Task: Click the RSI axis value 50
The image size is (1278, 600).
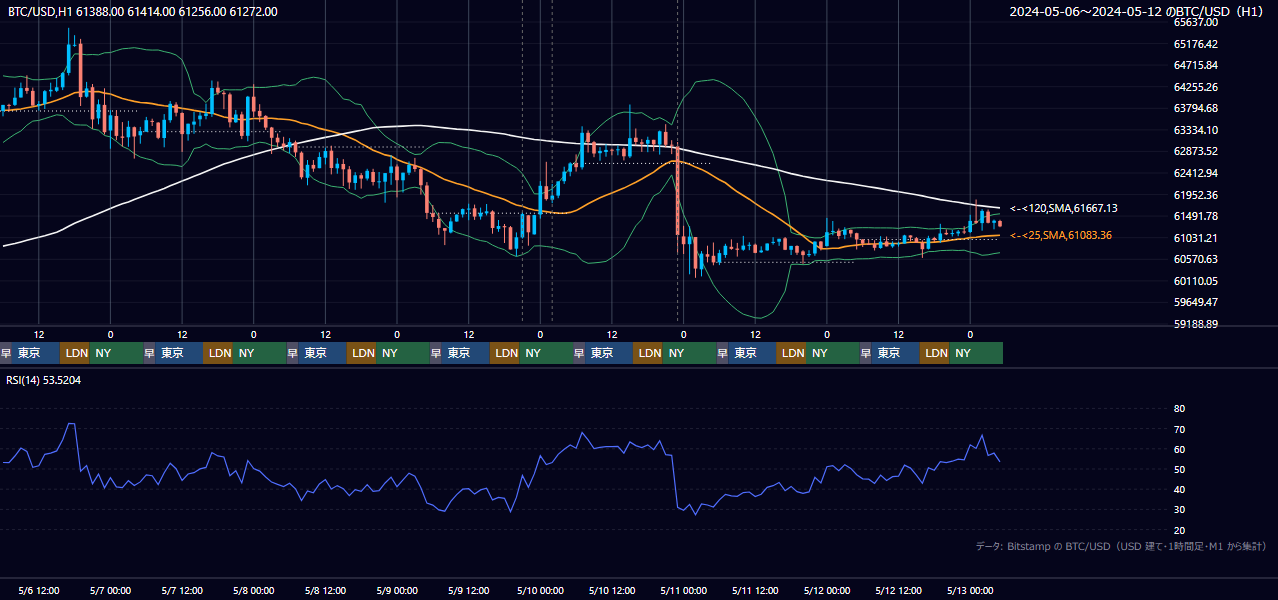Action: click(1179, 469)
